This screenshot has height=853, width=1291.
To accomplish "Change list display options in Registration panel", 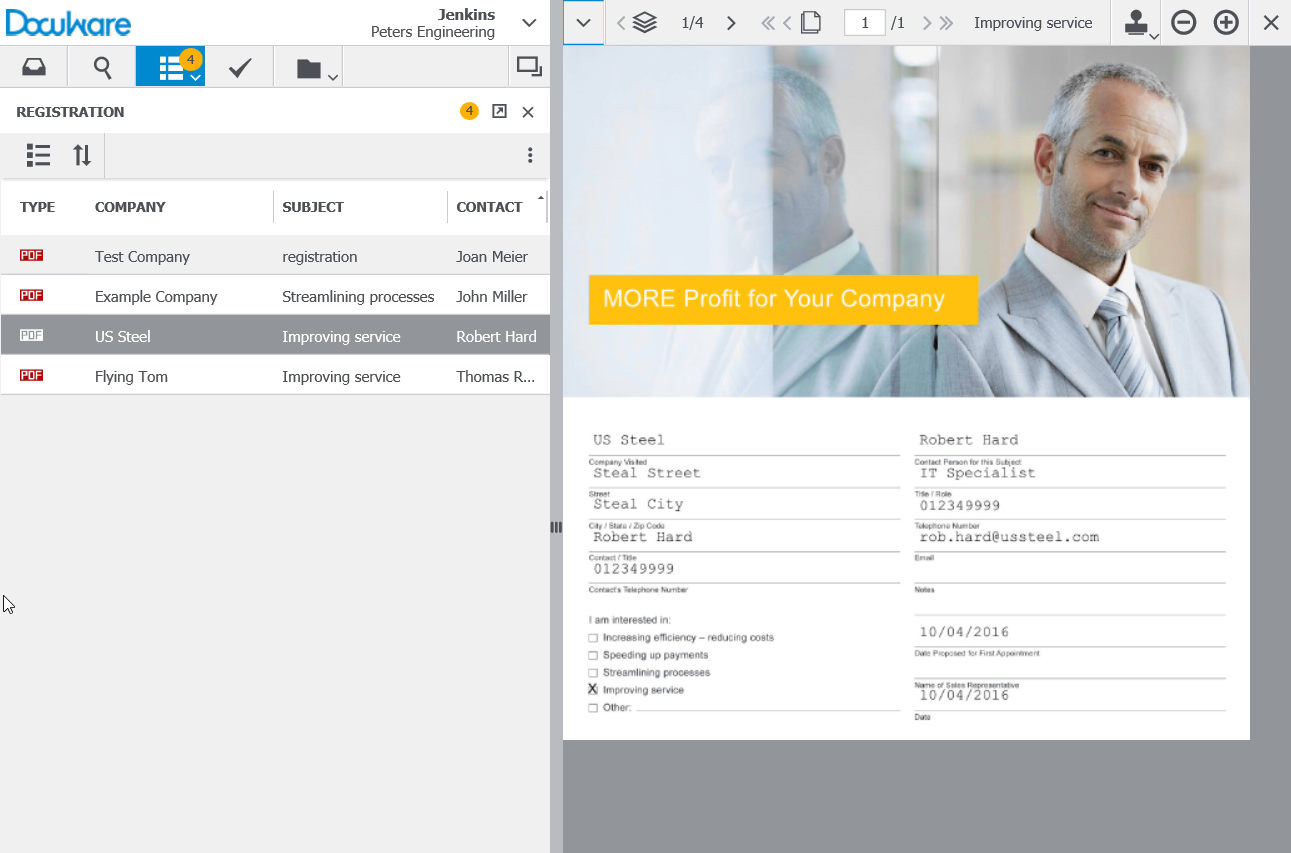I will [38, 155].
